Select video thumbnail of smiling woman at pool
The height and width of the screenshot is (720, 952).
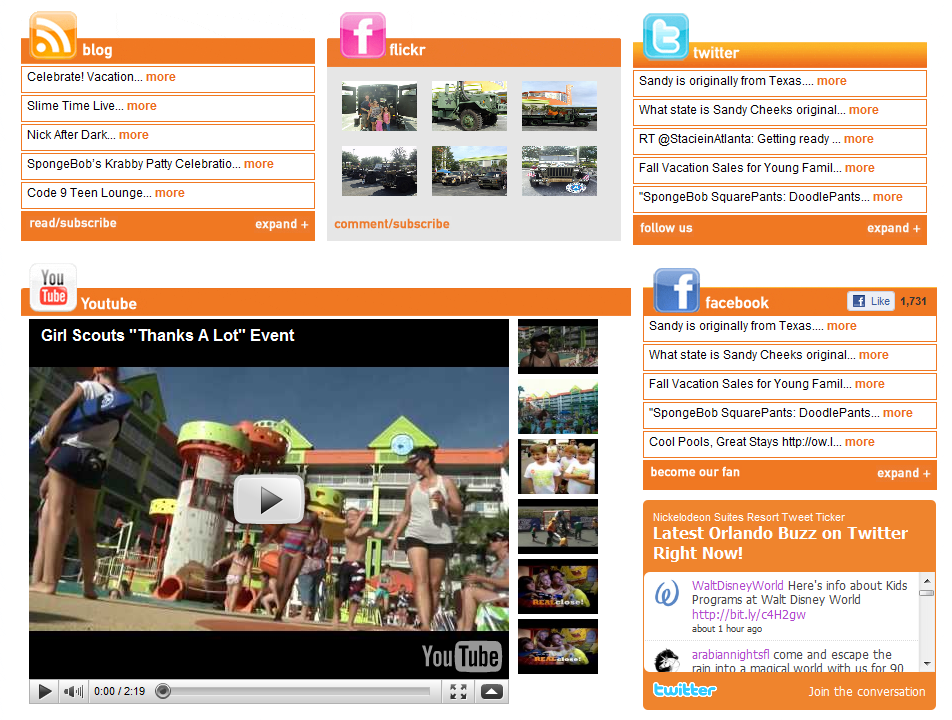pos(558,347)
